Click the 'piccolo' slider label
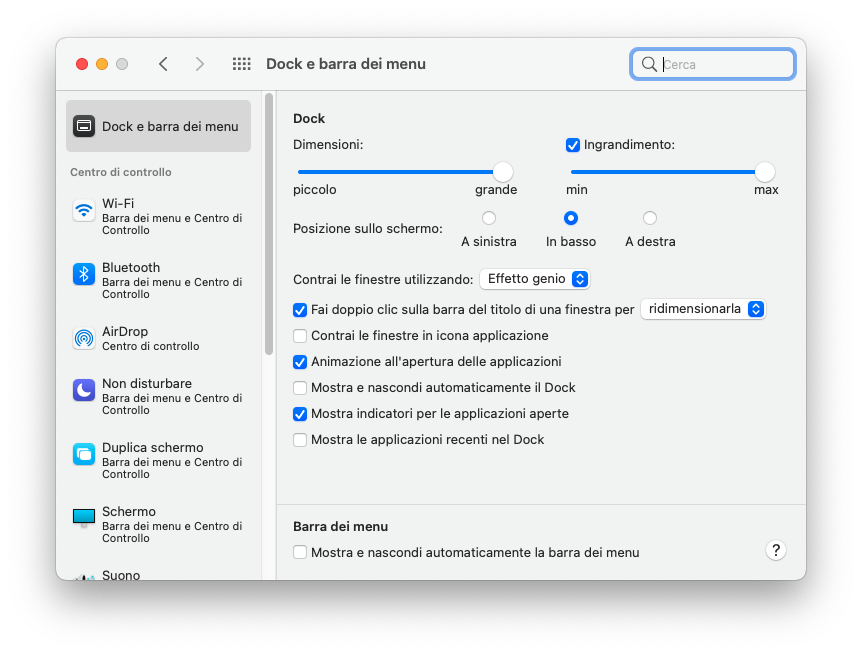 tap(314, 190)
